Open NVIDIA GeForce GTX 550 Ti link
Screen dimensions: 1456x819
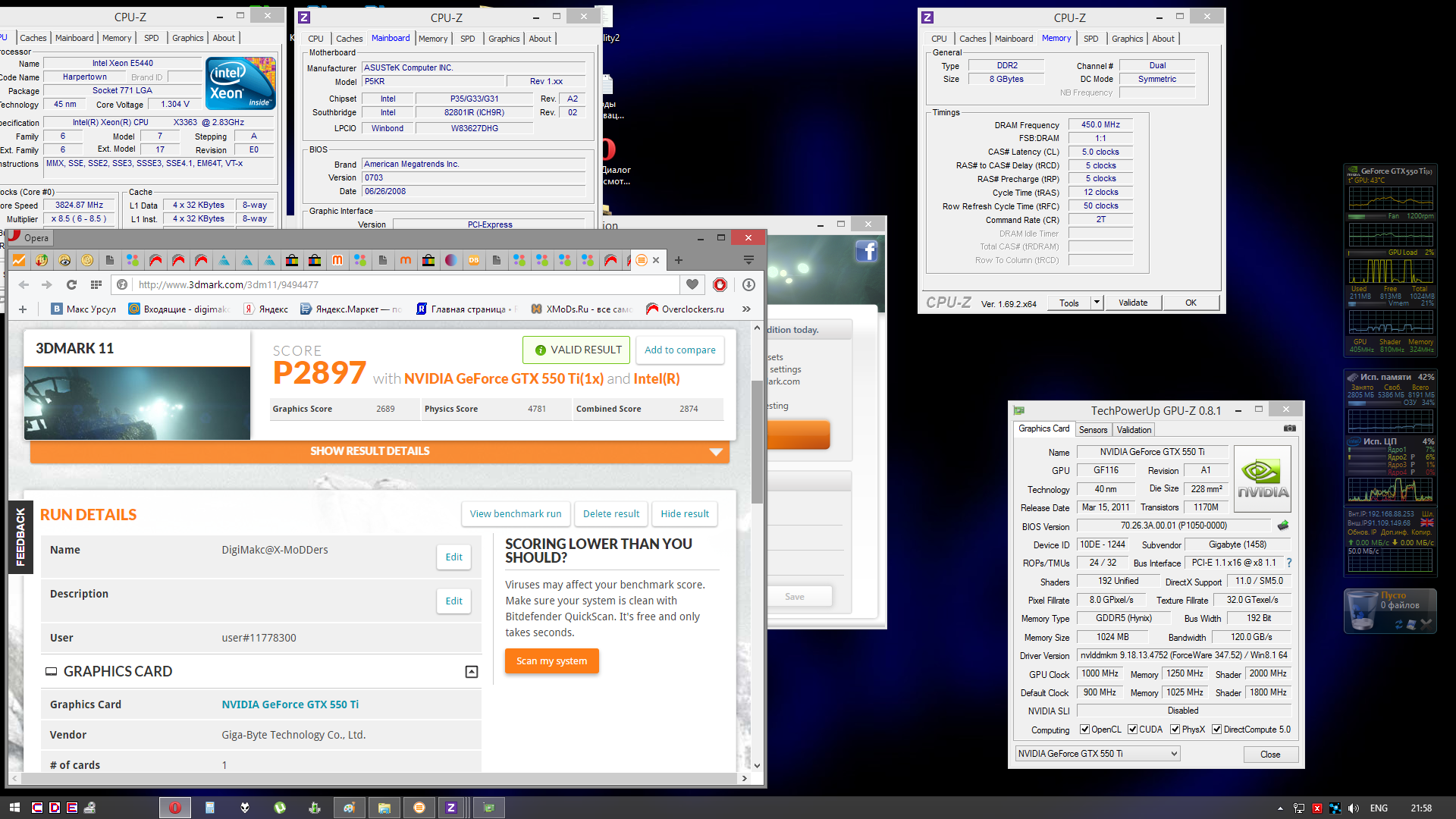290,704
